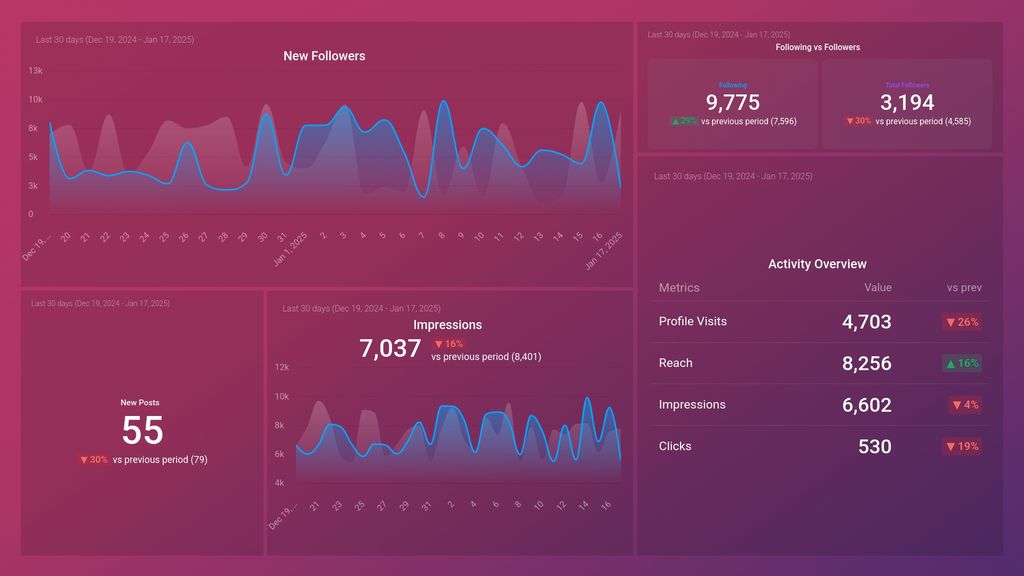
Task: Click the 5k y-axis label
Action: point(33,157)
